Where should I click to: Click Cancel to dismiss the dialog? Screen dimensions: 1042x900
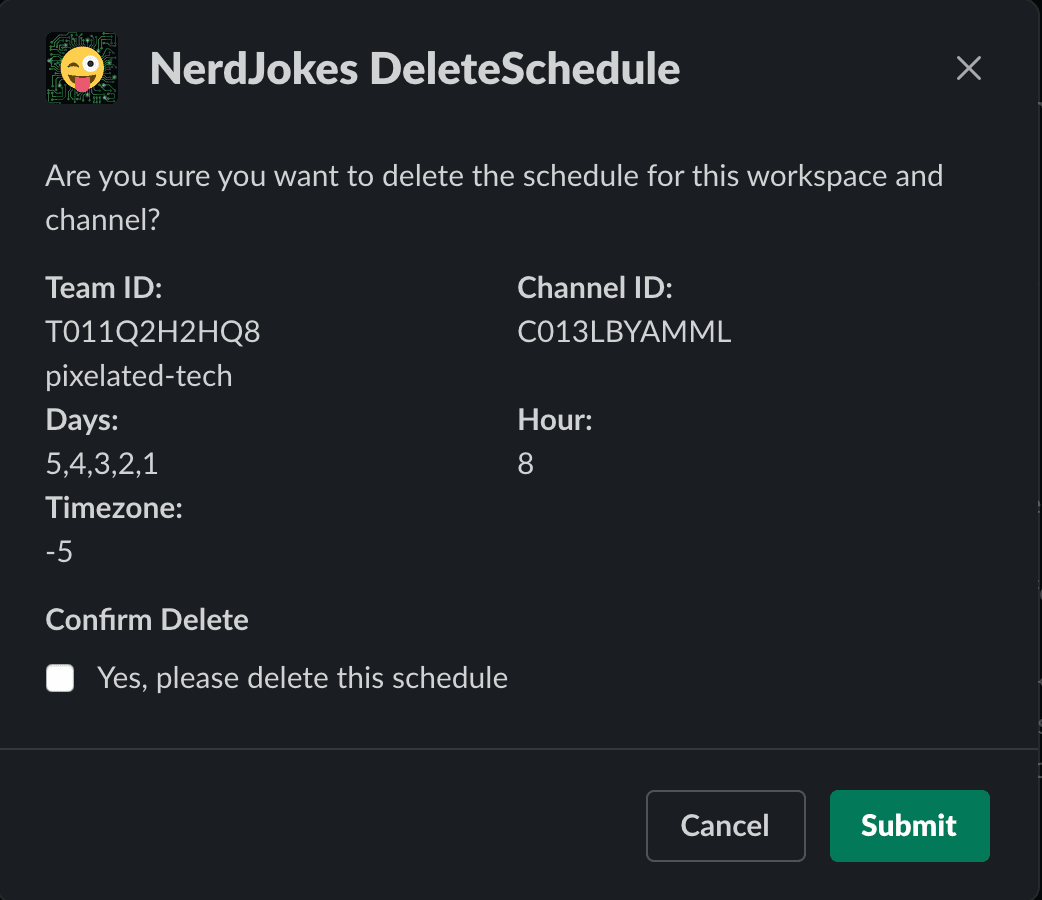[x=725, y=825]
